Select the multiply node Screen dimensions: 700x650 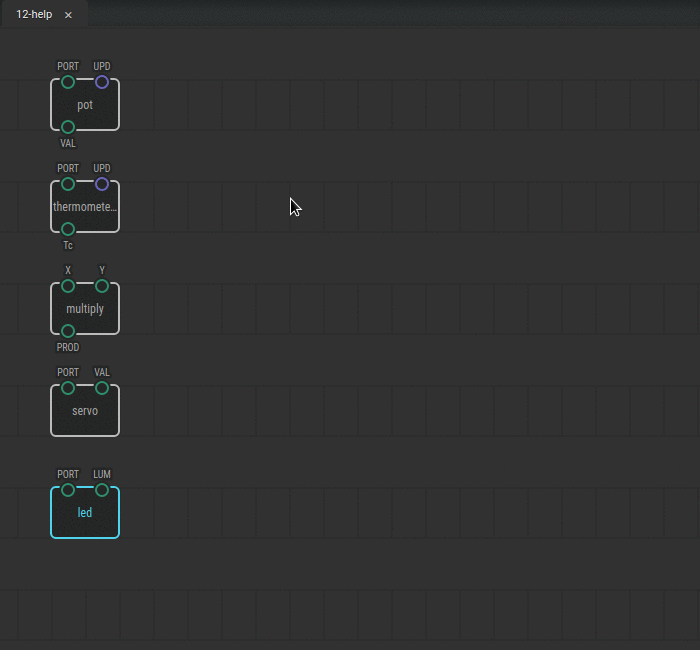coord(85,309)
